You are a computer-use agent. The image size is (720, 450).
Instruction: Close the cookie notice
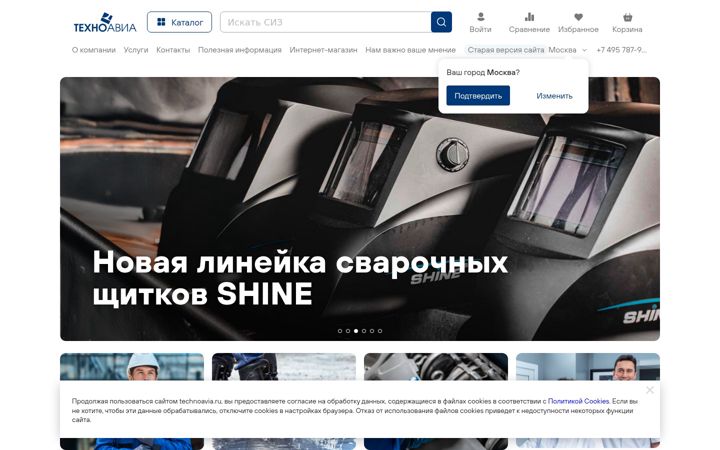(x=650, y=390)
